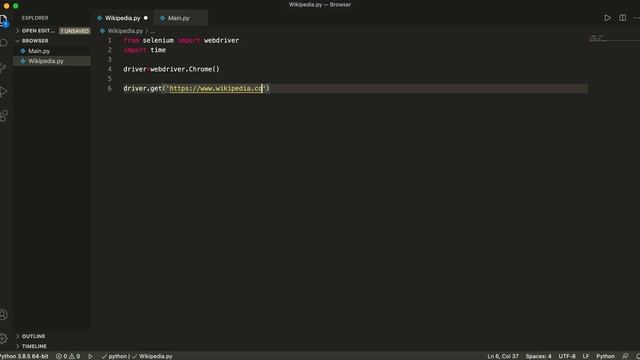Viewport: 640px width, 360px height.
Task: Open the Search view in the activity bar
Action: click(x=4, y=43)
